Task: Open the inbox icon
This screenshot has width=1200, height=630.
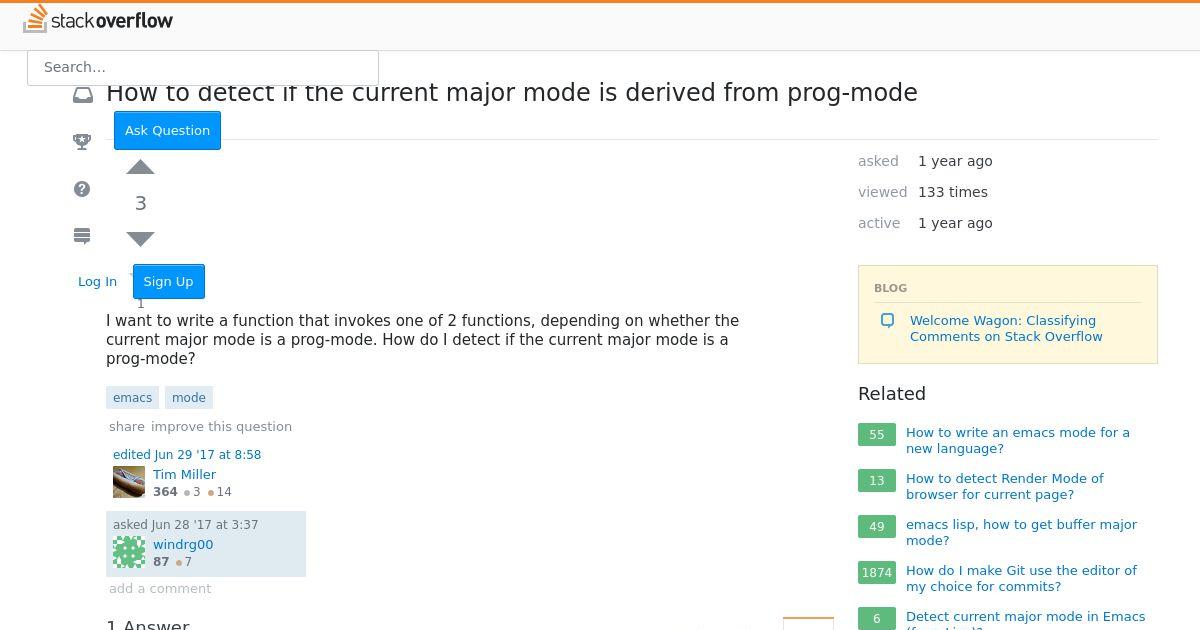Action: [83, 95]
